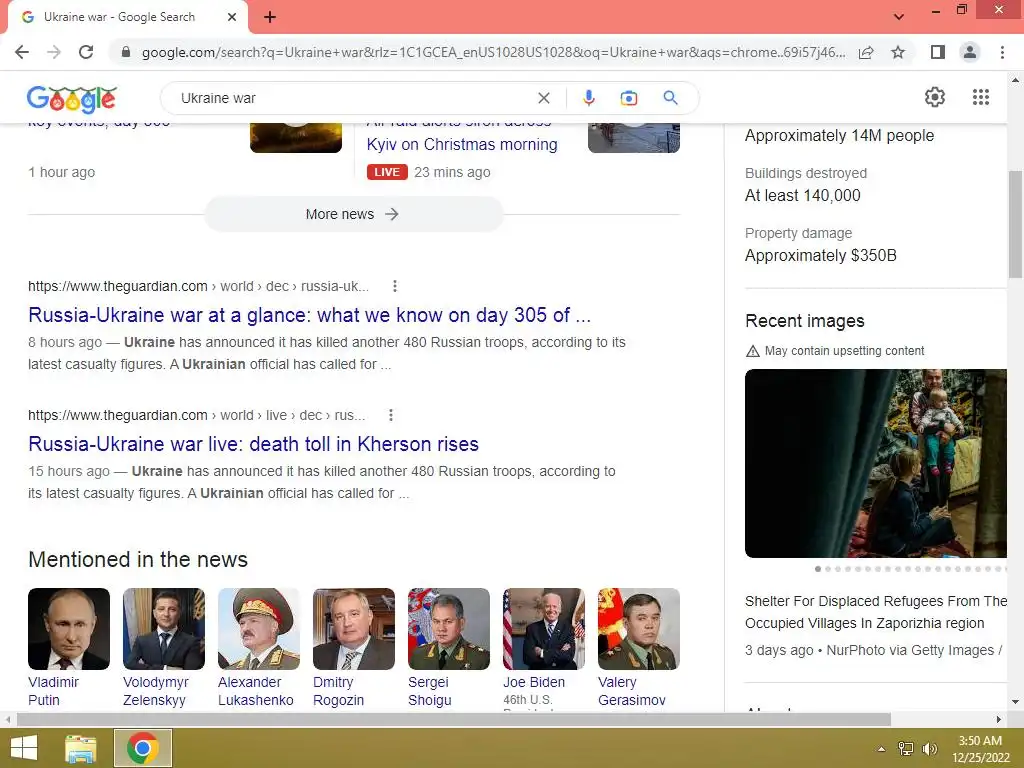
Task: Open 'what we know on day 305' article
Action: pyautogui.click(x=310, y=315)
